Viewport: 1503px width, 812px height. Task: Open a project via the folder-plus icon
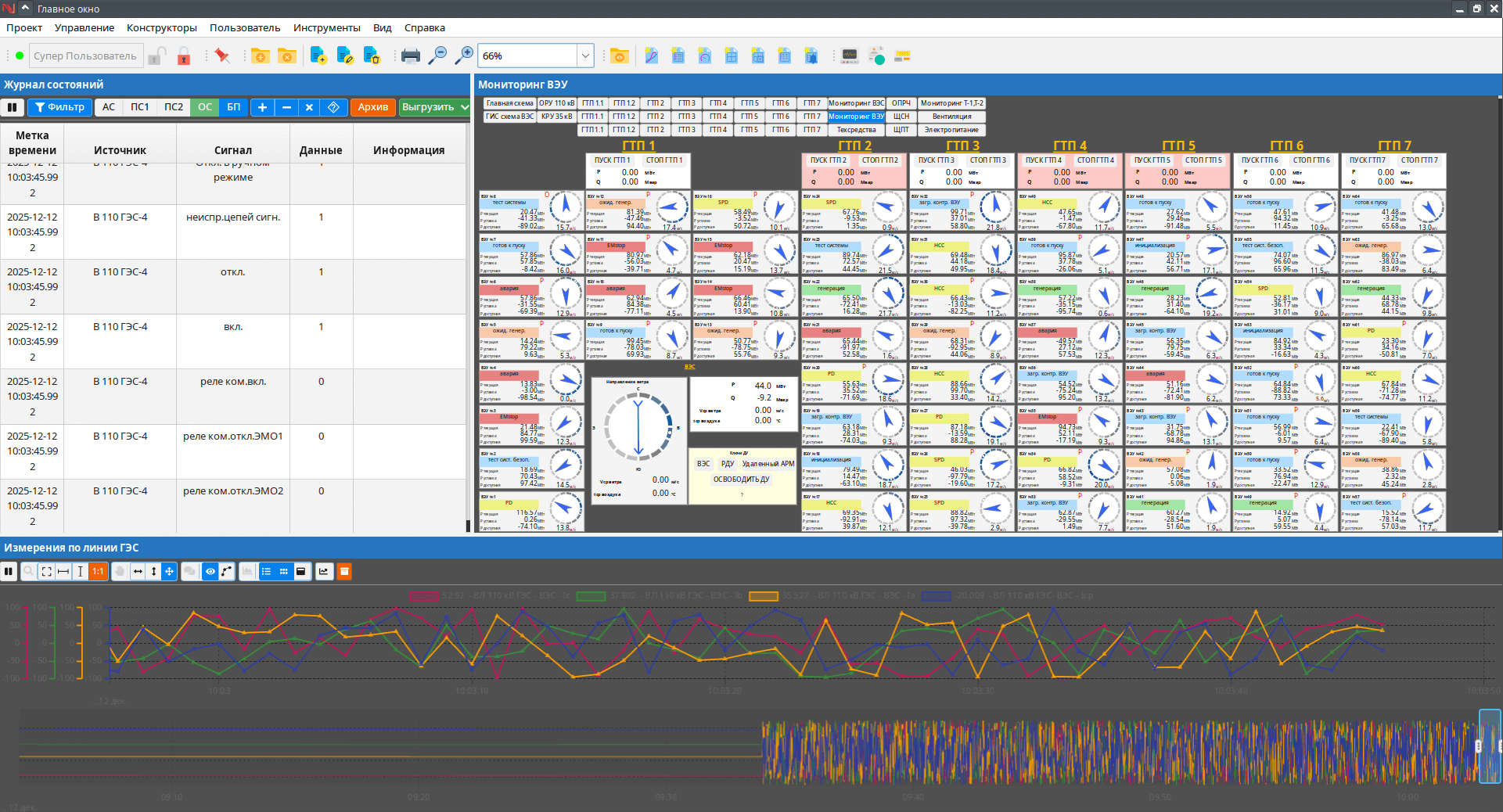[261, 56]
